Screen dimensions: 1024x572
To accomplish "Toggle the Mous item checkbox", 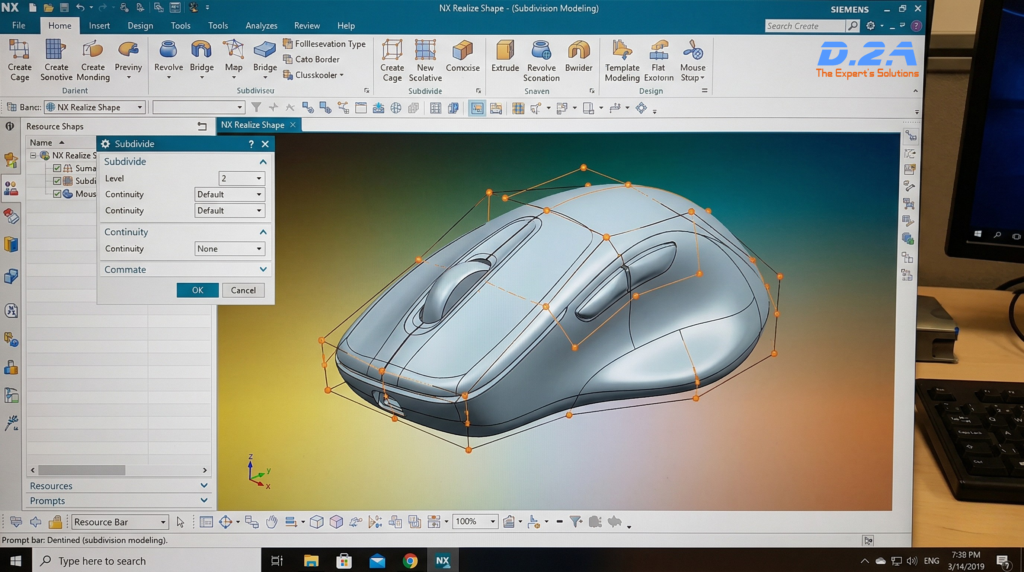I will [x=57, y=194].
